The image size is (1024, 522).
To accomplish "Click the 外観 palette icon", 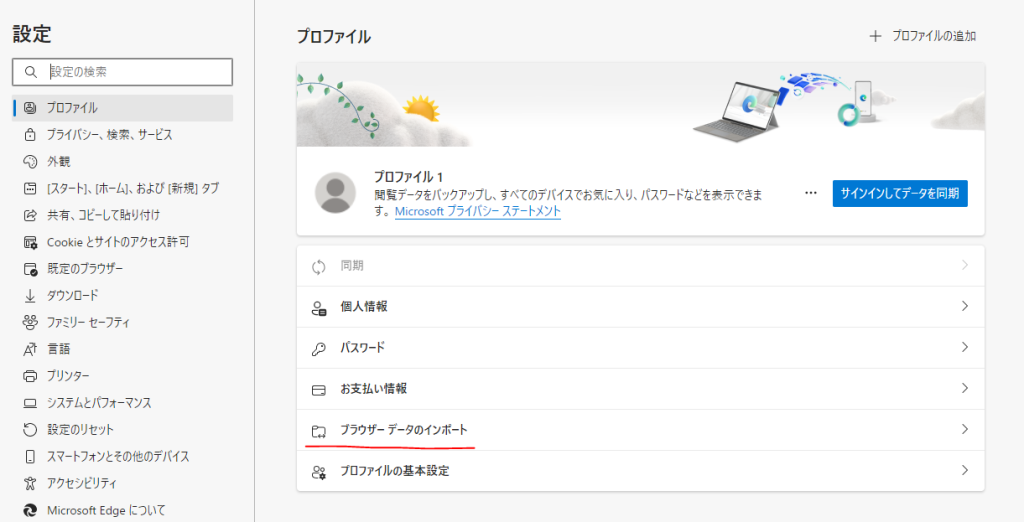I will click(30, 161).
